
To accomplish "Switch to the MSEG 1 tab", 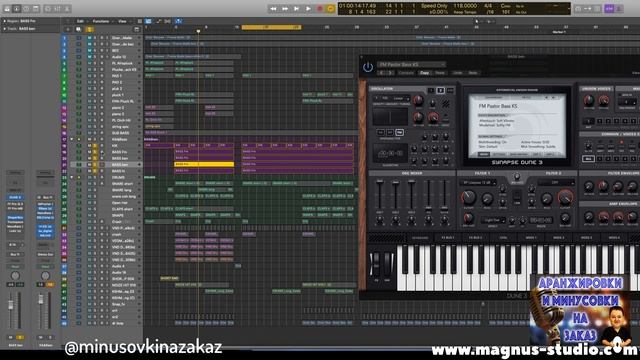I will [x=531, y=238].
